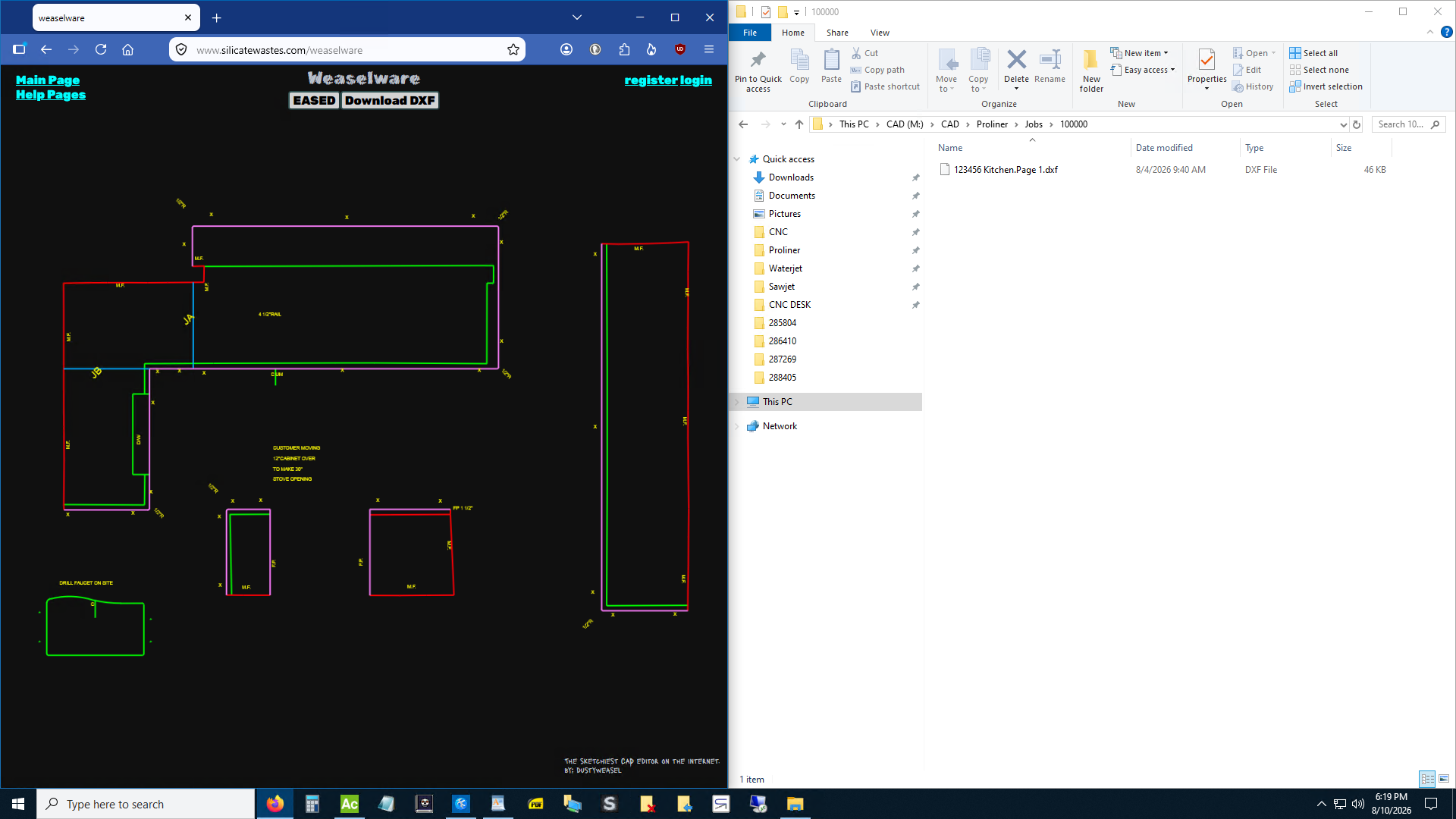Click the Download DXF button

(x=390, y=100)
